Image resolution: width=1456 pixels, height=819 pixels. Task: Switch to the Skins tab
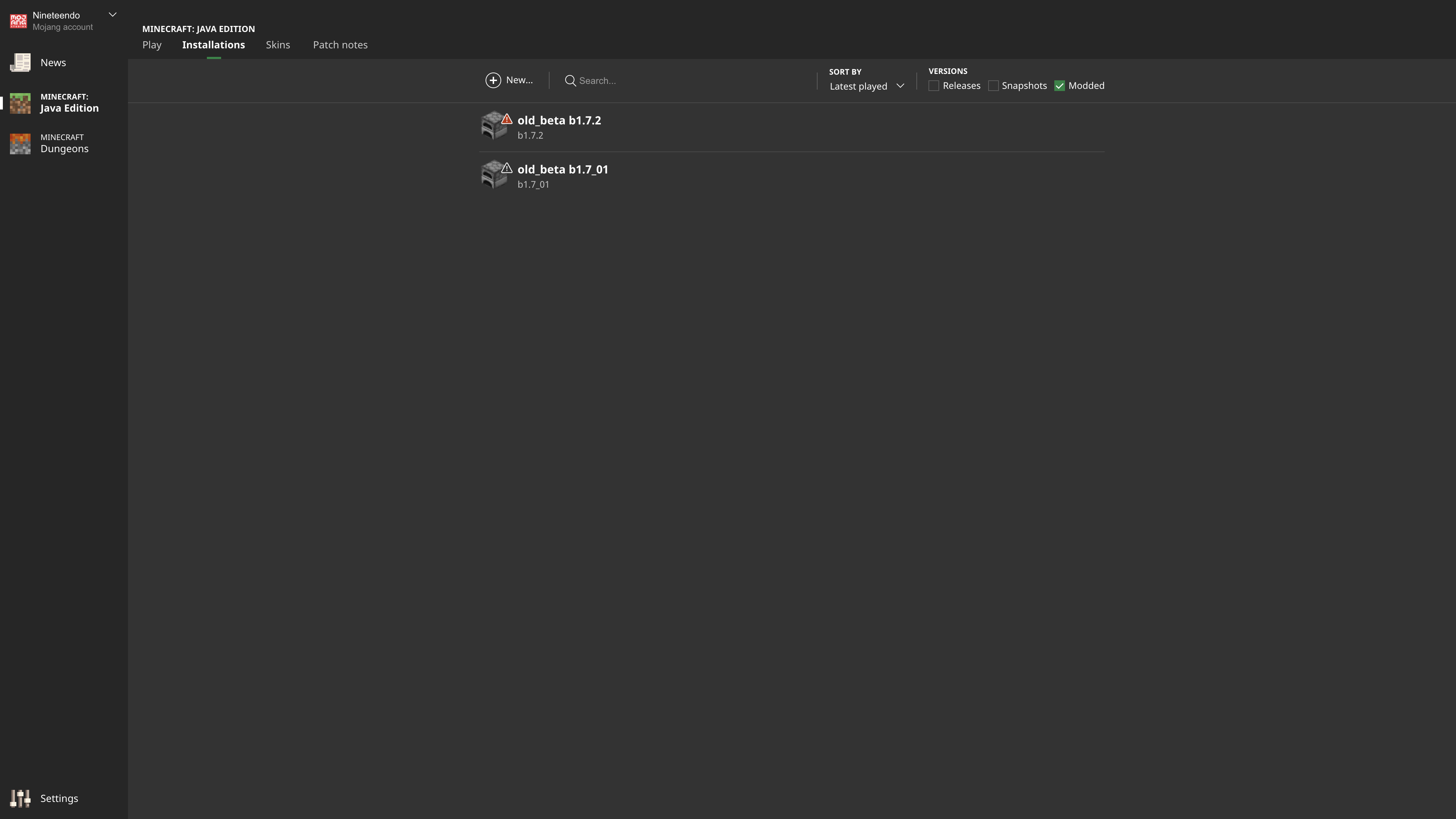pos(278,45)
